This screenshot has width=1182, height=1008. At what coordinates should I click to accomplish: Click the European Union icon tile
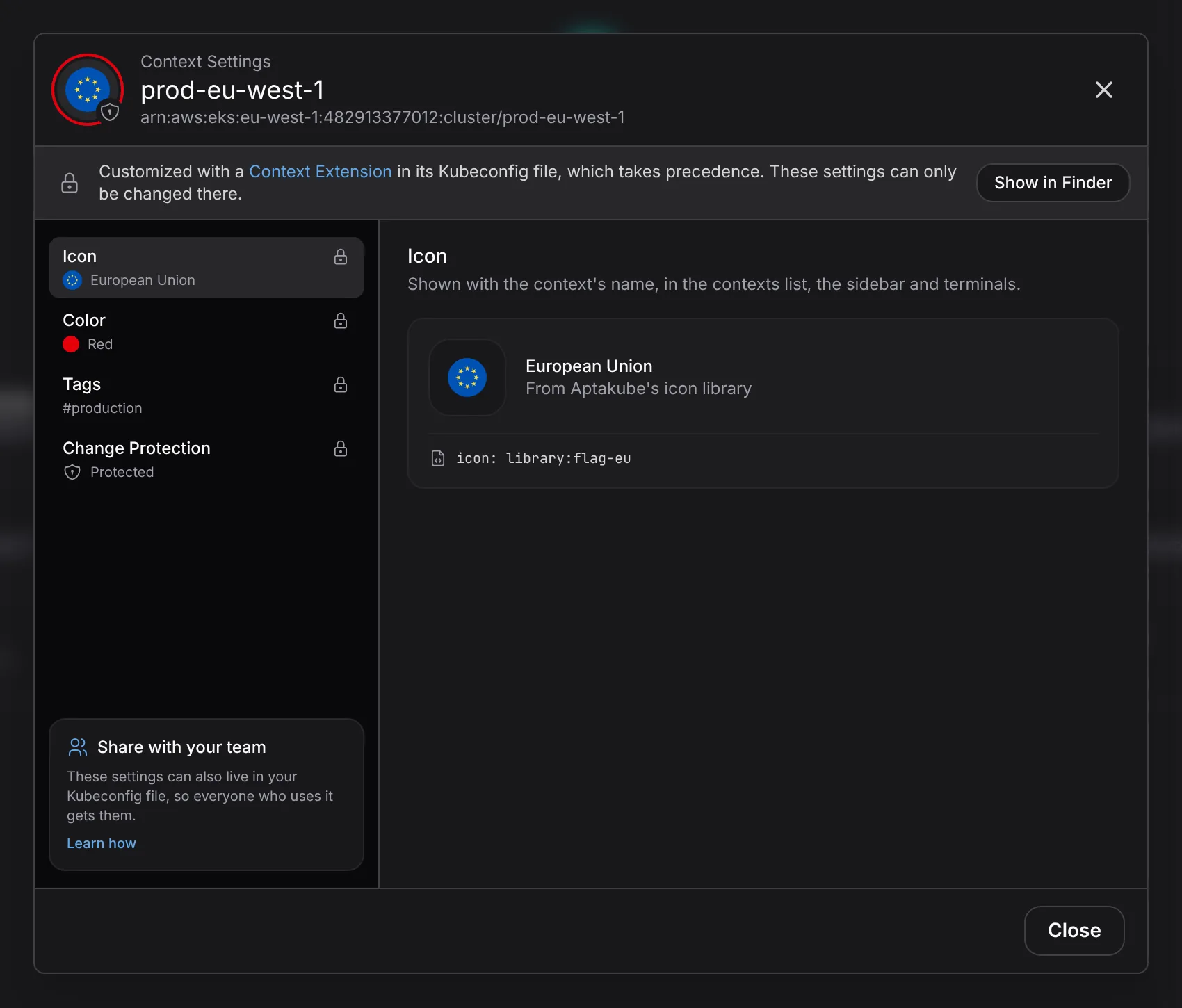tap(467, 377)
